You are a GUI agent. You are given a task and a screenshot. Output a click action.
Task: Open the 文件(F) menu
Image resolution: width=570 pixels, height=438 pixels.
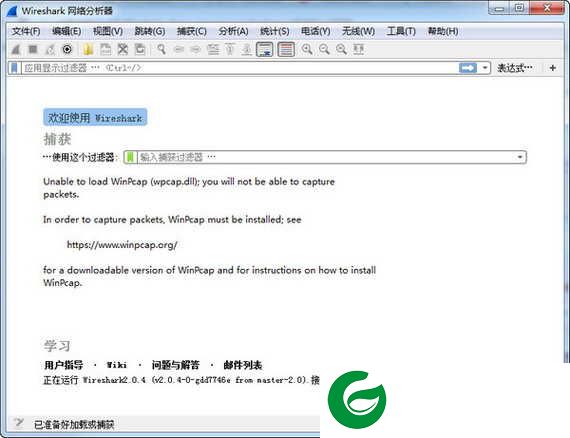[26, 31]
